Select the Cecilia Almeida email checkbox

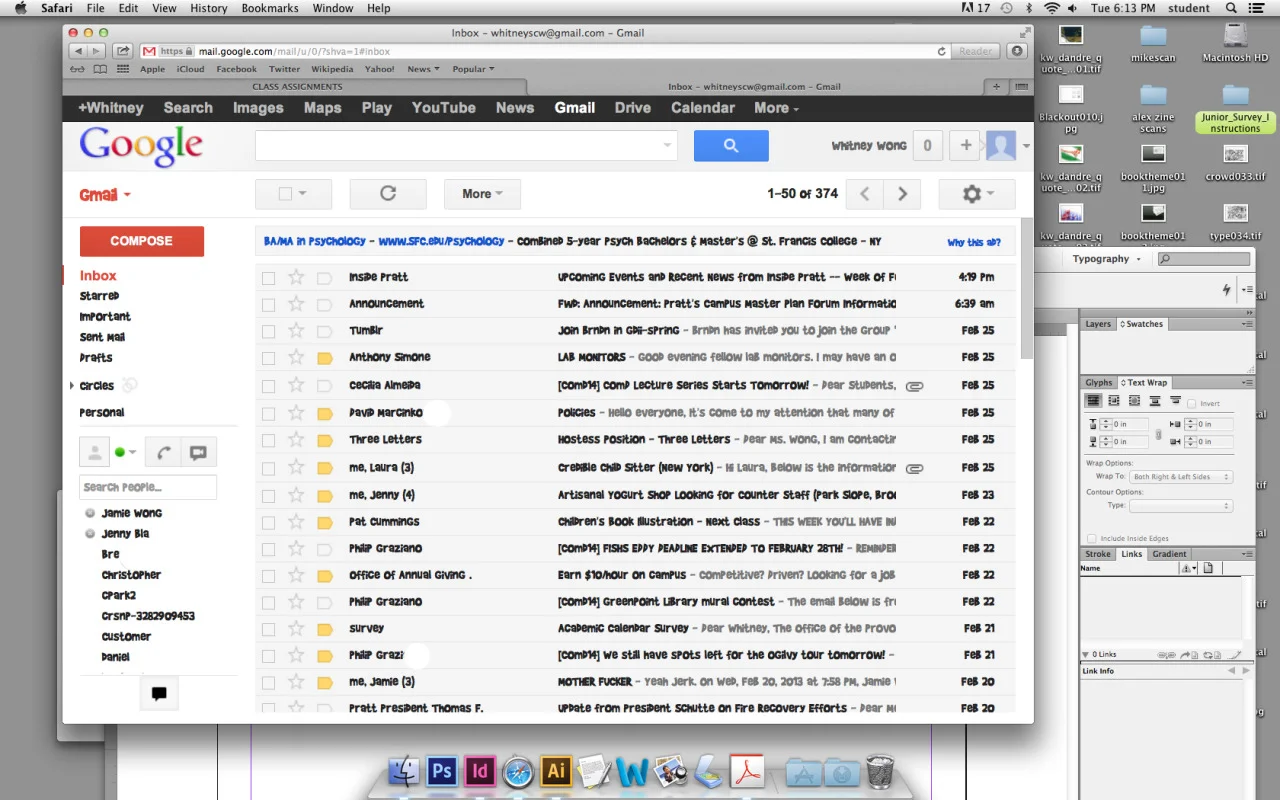268,385
